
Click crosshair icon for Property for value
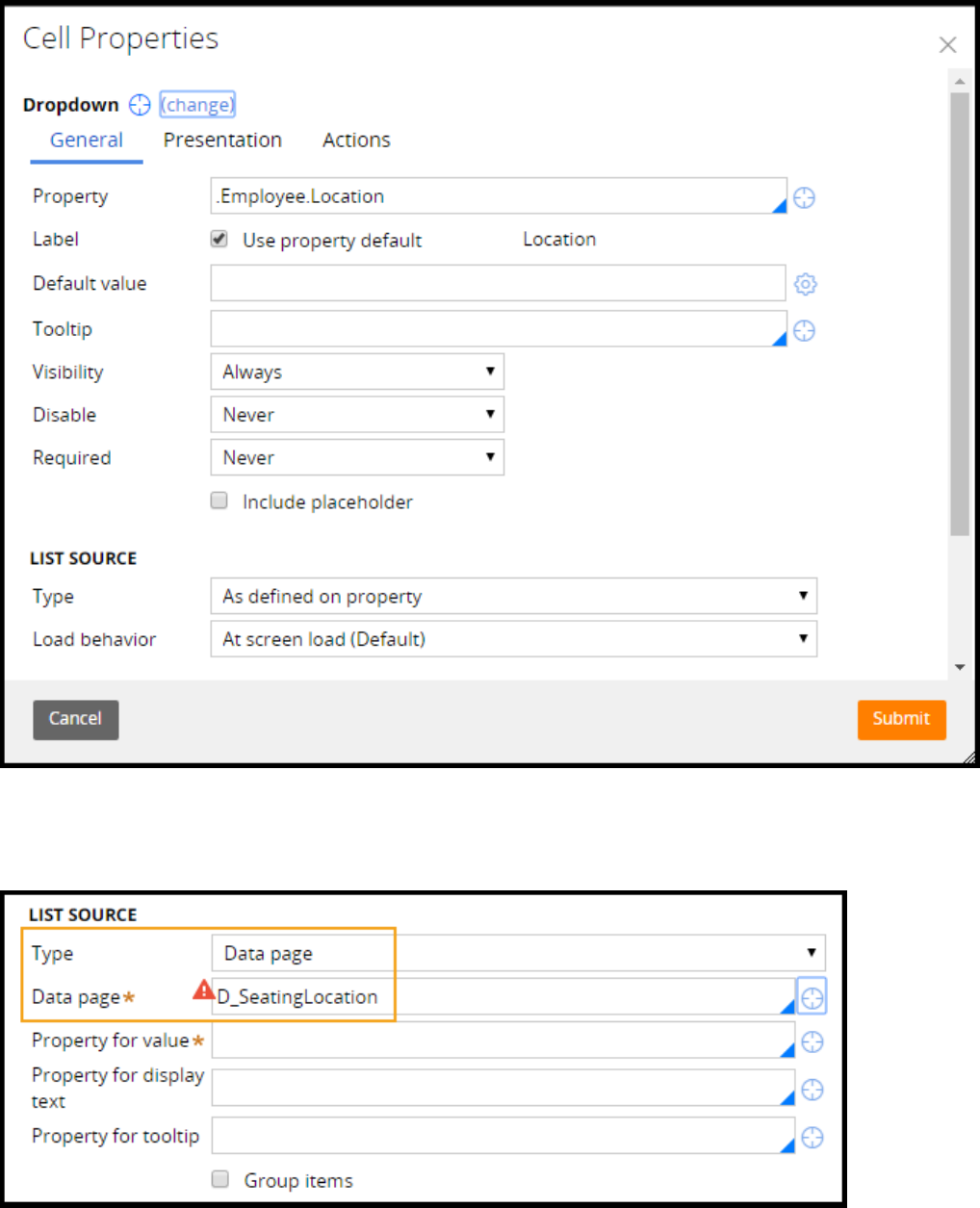tap(812, 1041)
